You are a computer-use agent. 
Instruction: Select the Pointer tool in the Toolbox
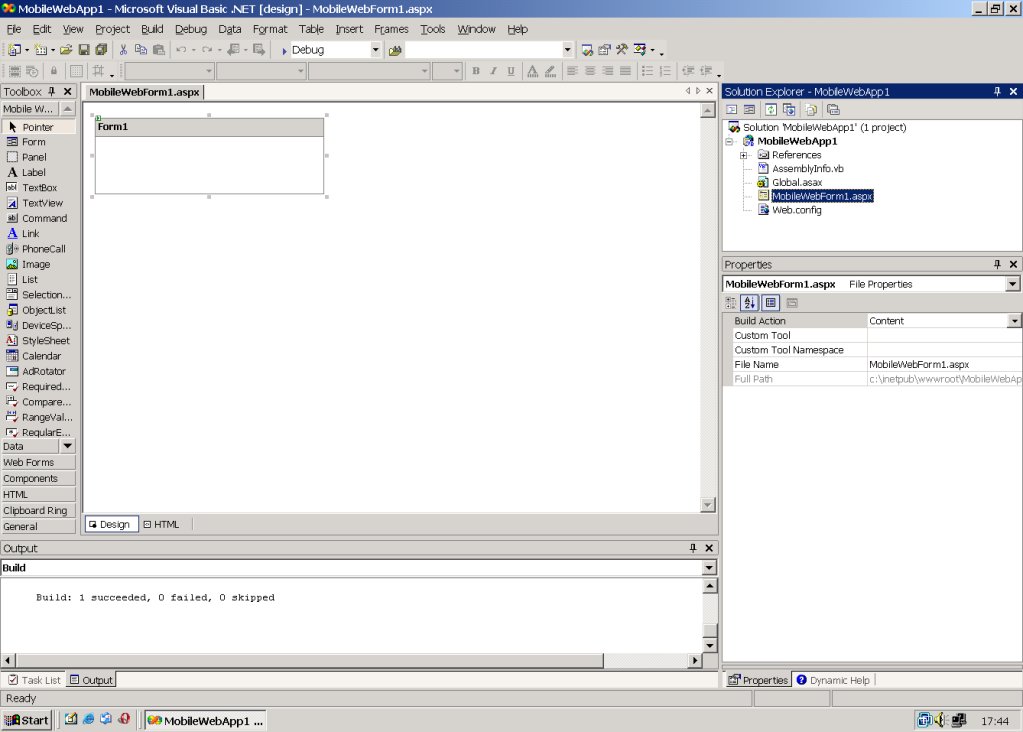38,127
